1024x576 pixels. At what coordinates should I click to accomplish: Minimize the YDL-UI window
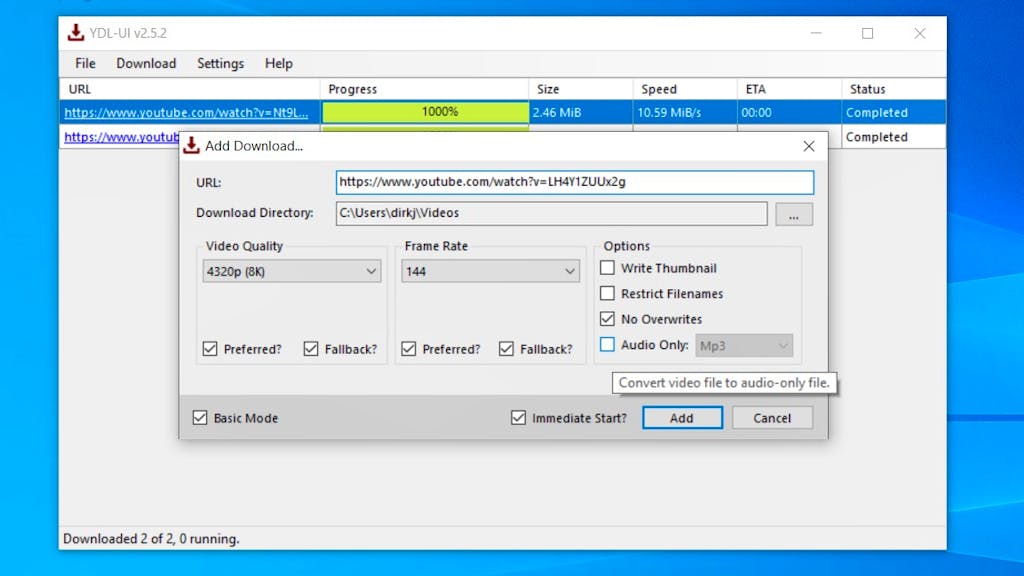click(x=816, y=33)
